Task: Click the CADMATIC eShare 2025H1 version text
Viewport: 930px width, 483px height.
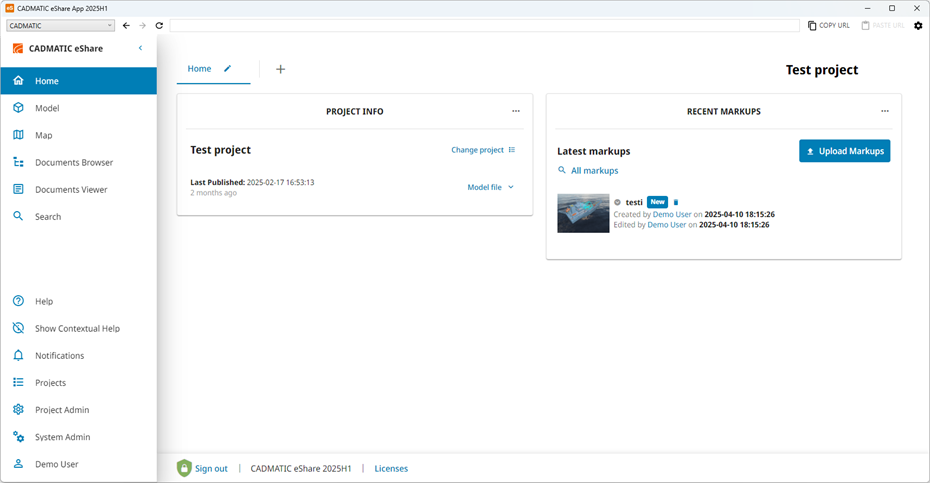Action: (301, 469)
